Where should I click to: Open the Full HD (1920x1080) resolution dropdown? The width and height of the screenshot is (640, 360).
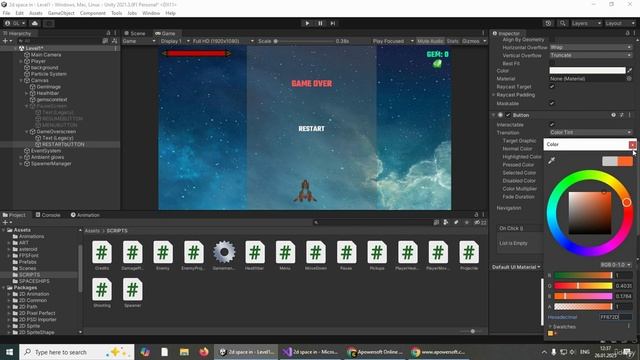223,41
